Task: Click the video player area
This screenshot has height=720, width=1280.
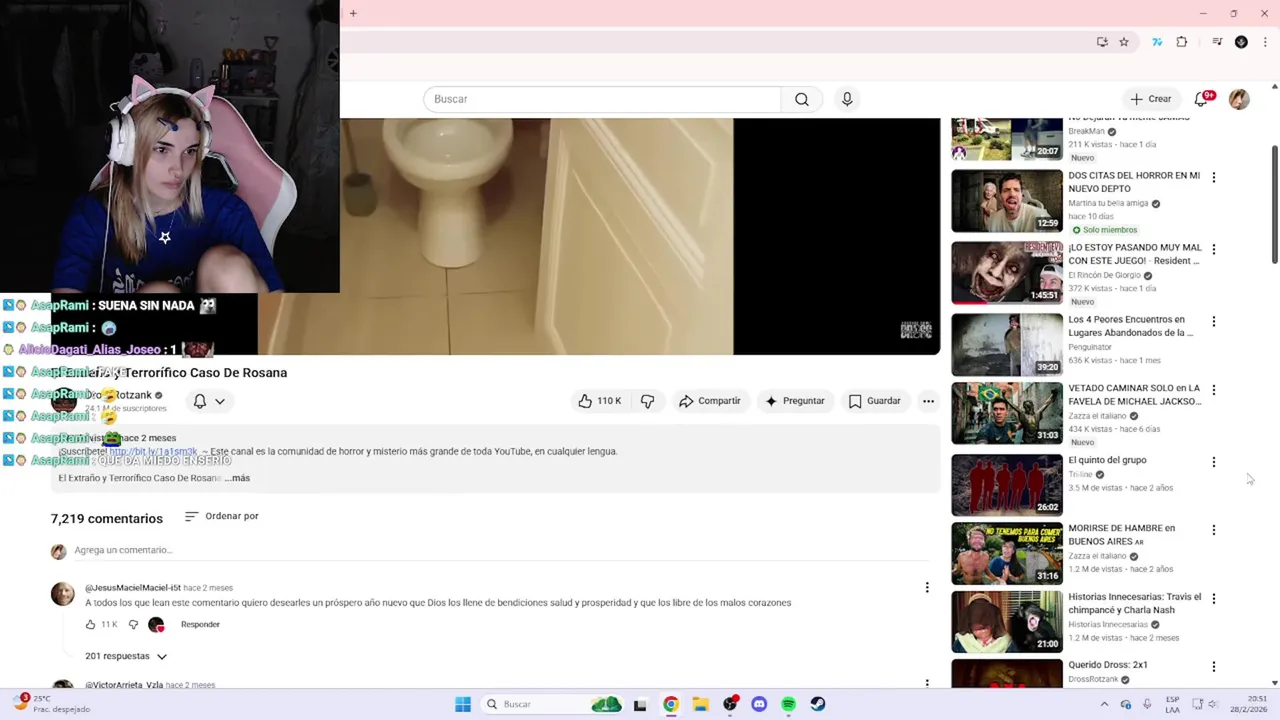Action: tap(640, 236)
